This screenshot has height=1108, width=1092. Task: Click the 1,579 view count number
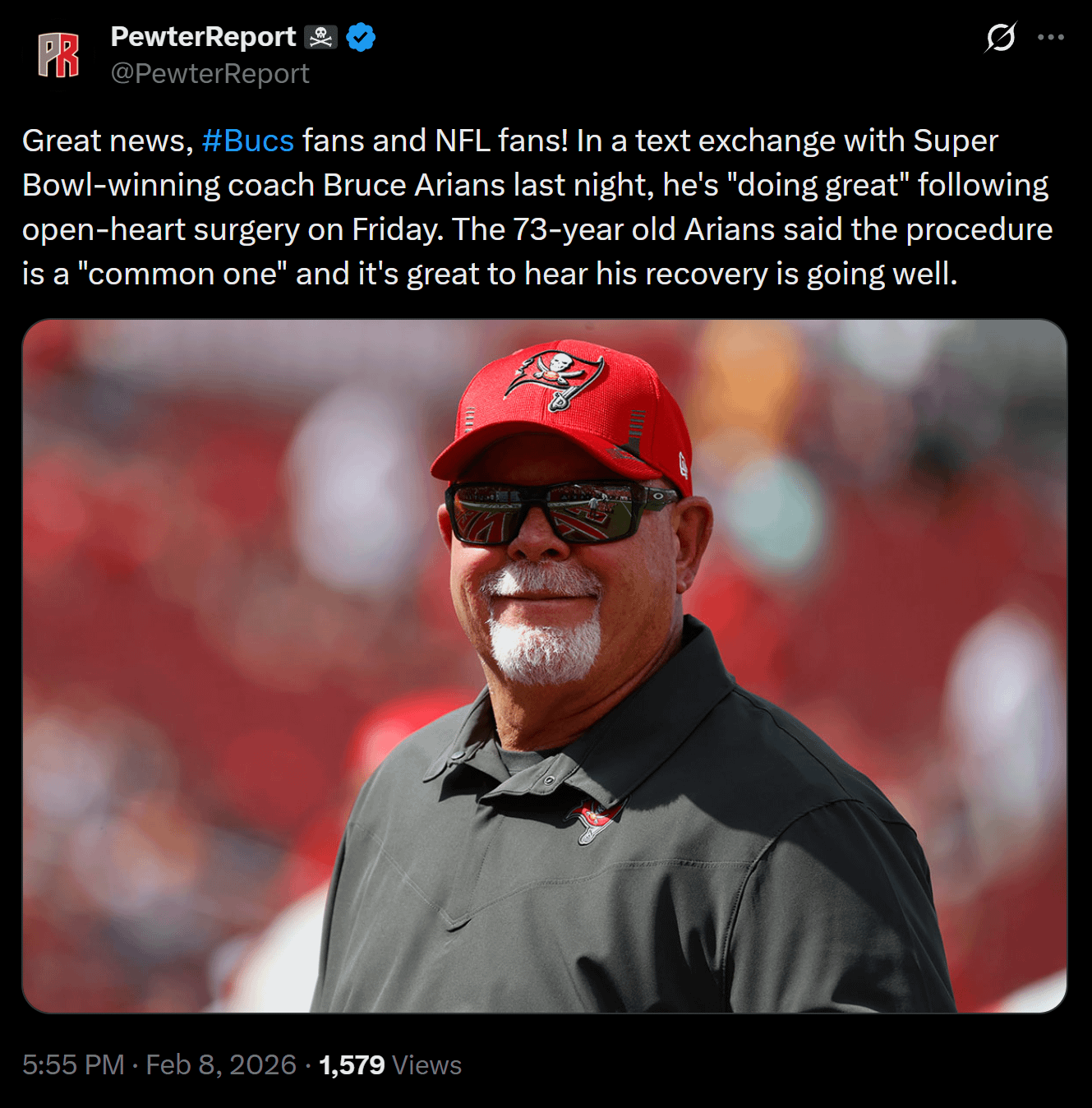(352, 1064)
